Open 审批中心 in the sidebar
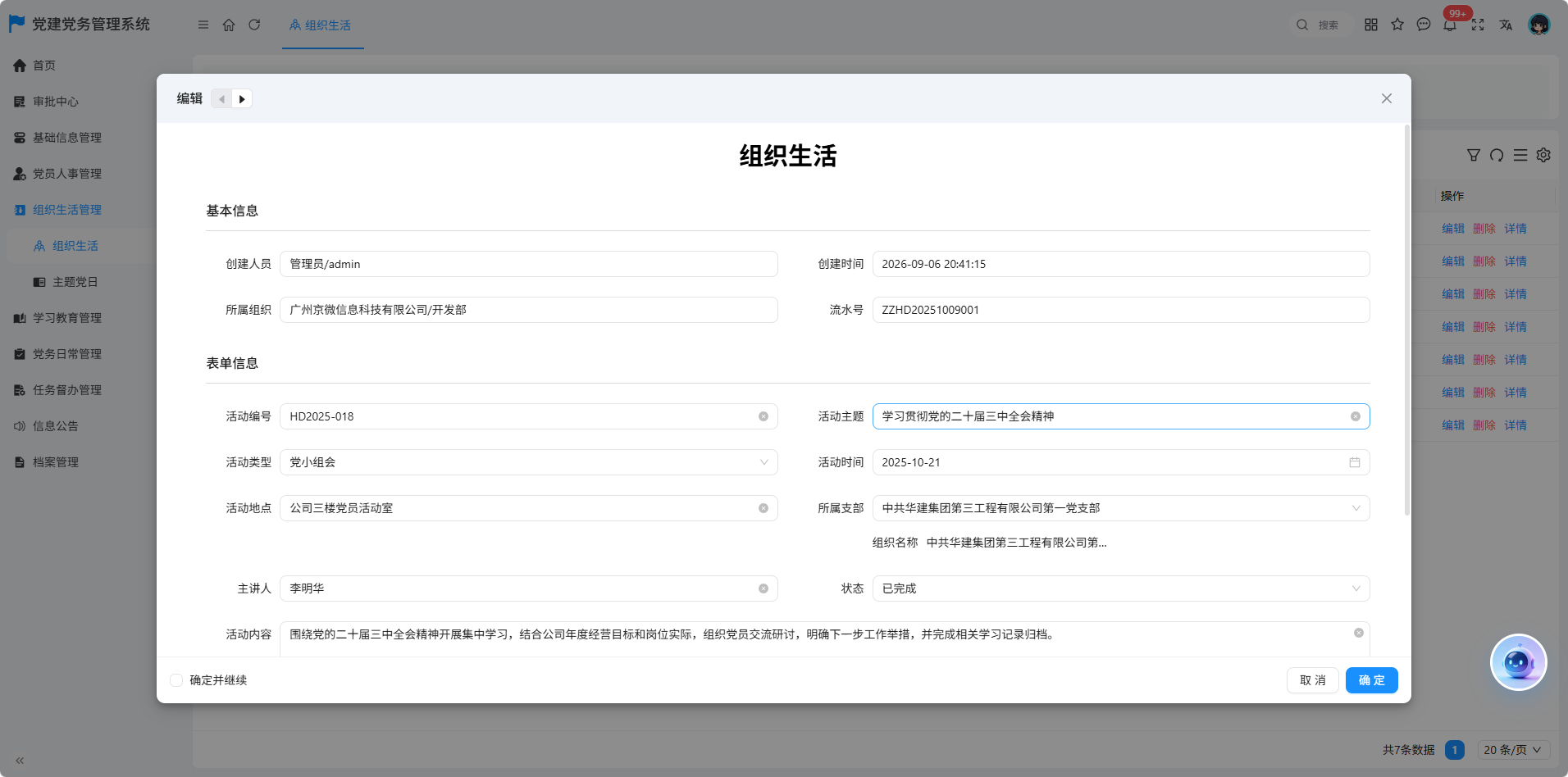The height and width of the screenshot is (777, 1568). click(56, 102)
